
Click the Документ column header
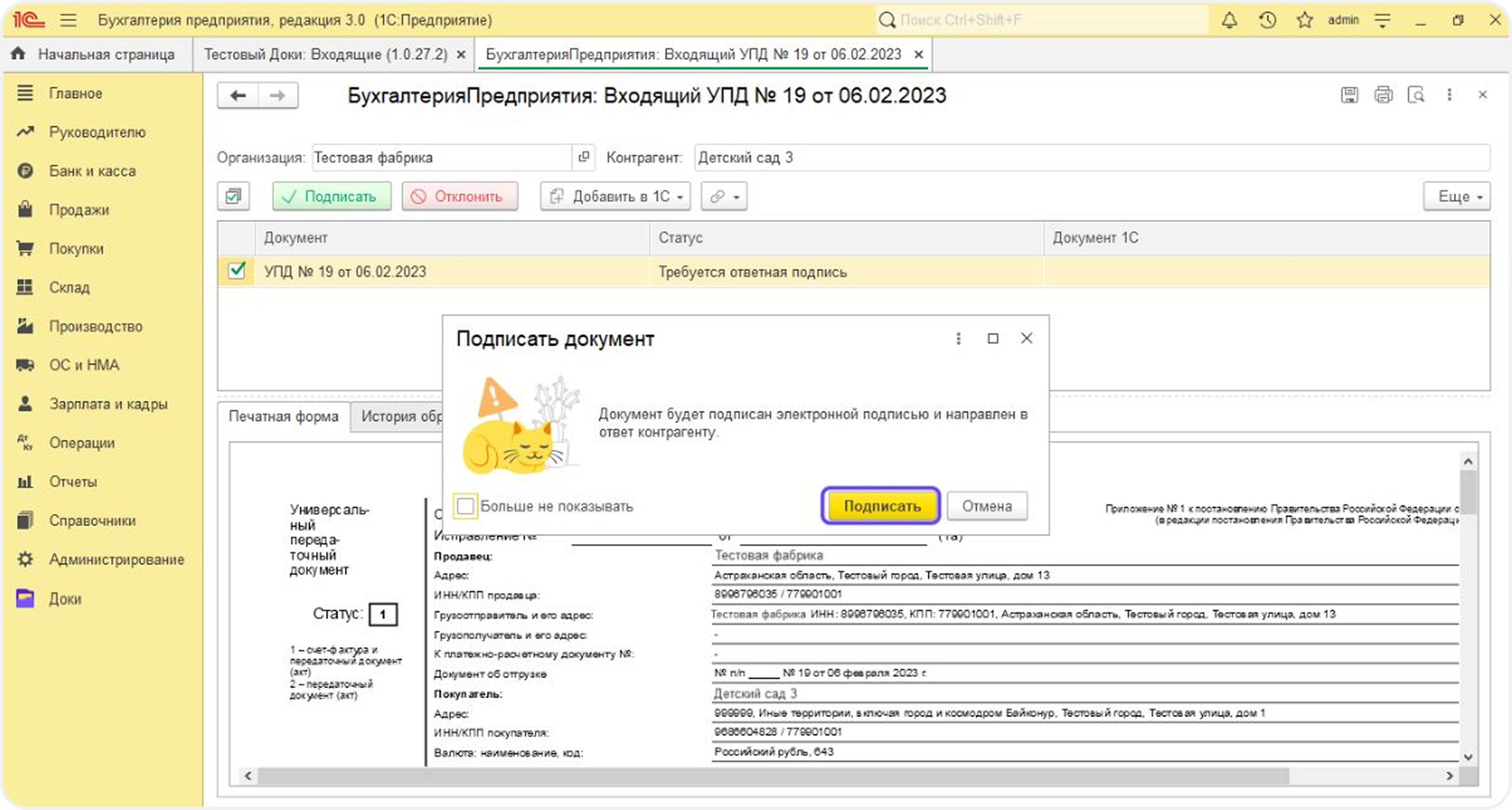[452, 237]
